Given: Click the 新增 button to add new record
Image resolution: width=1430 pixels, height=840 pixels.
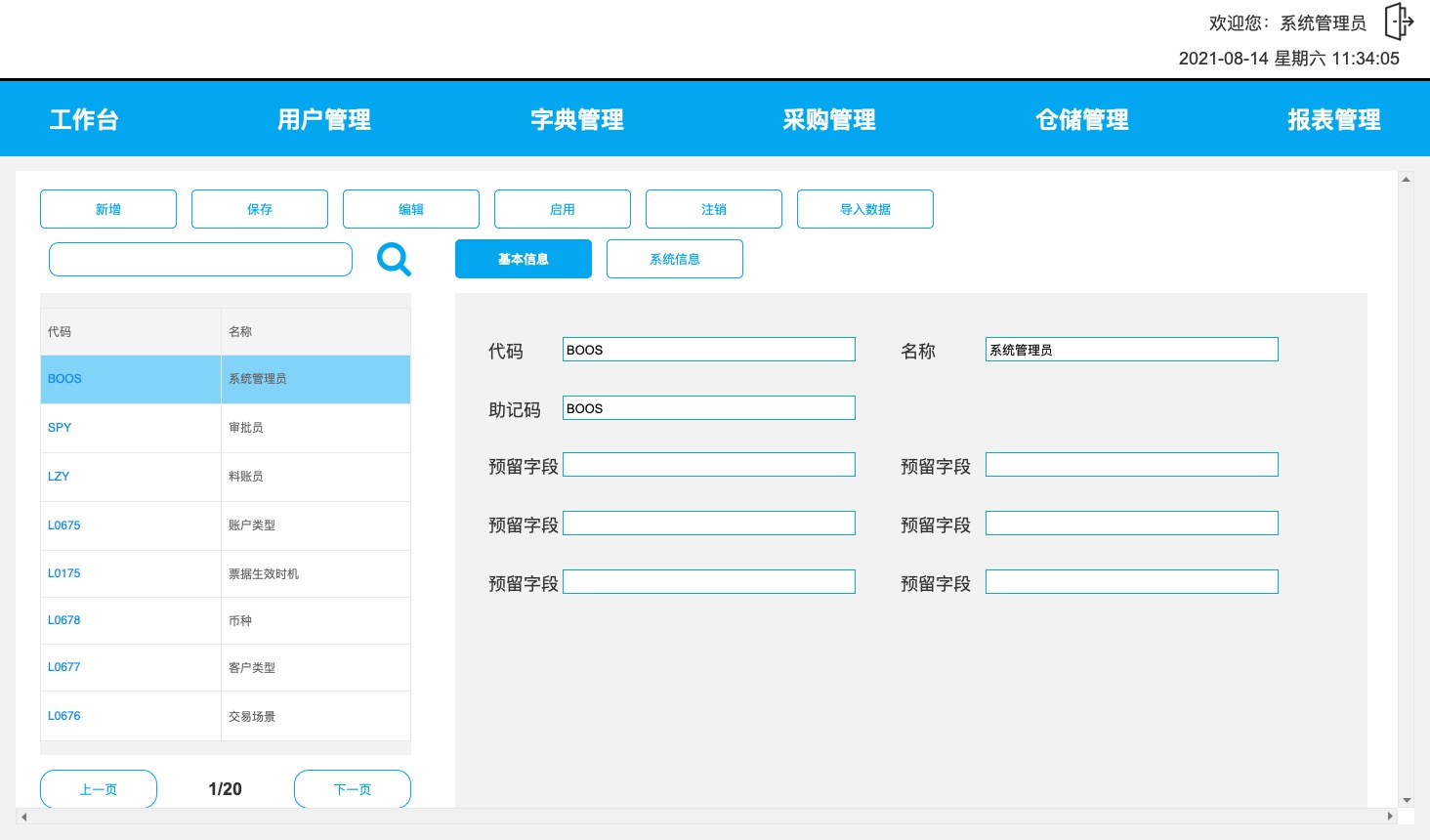Looking at the screenshot, I should [x=107, y=208].
